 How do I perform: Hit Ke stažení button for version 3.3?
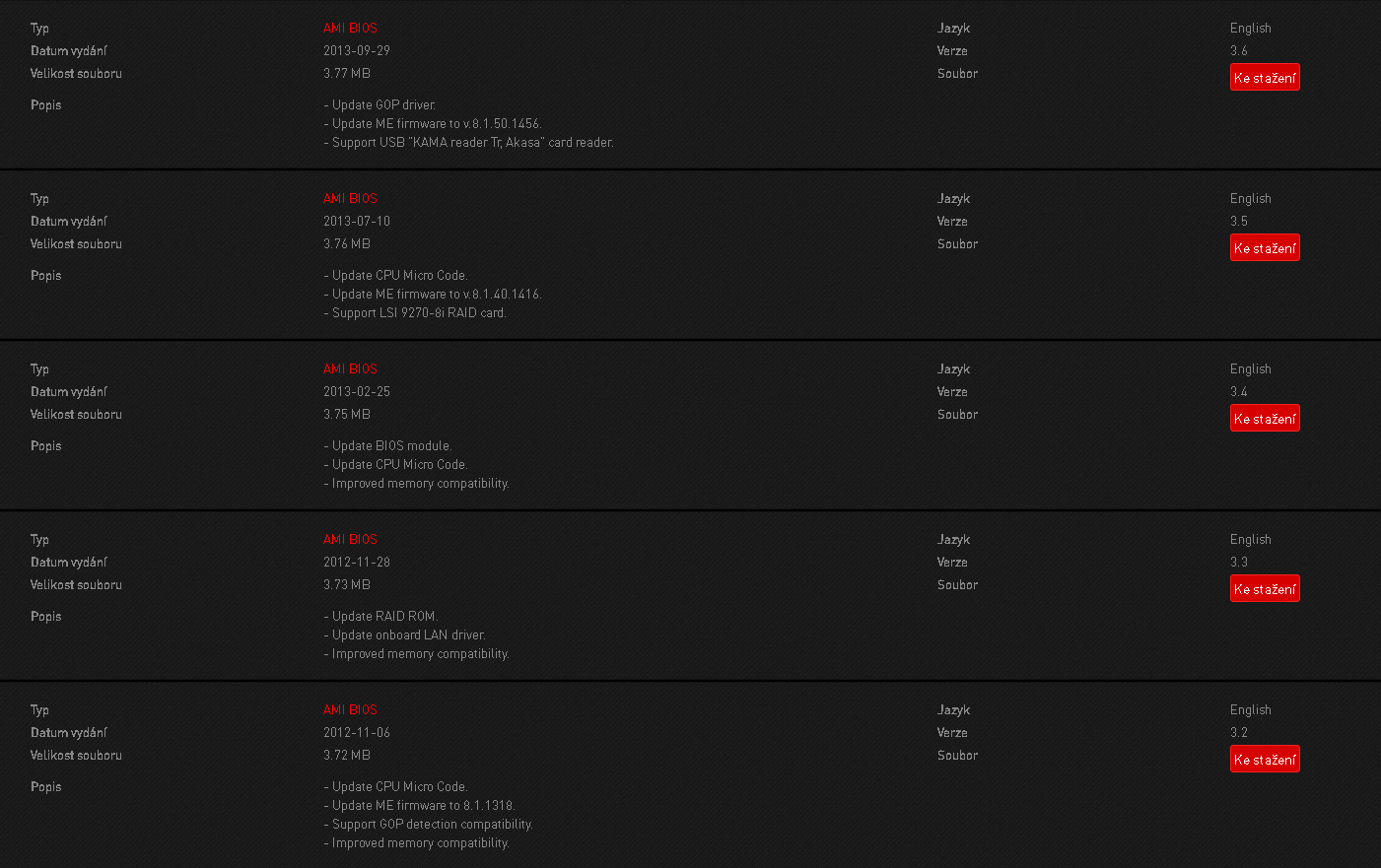tap(1265, 589)
